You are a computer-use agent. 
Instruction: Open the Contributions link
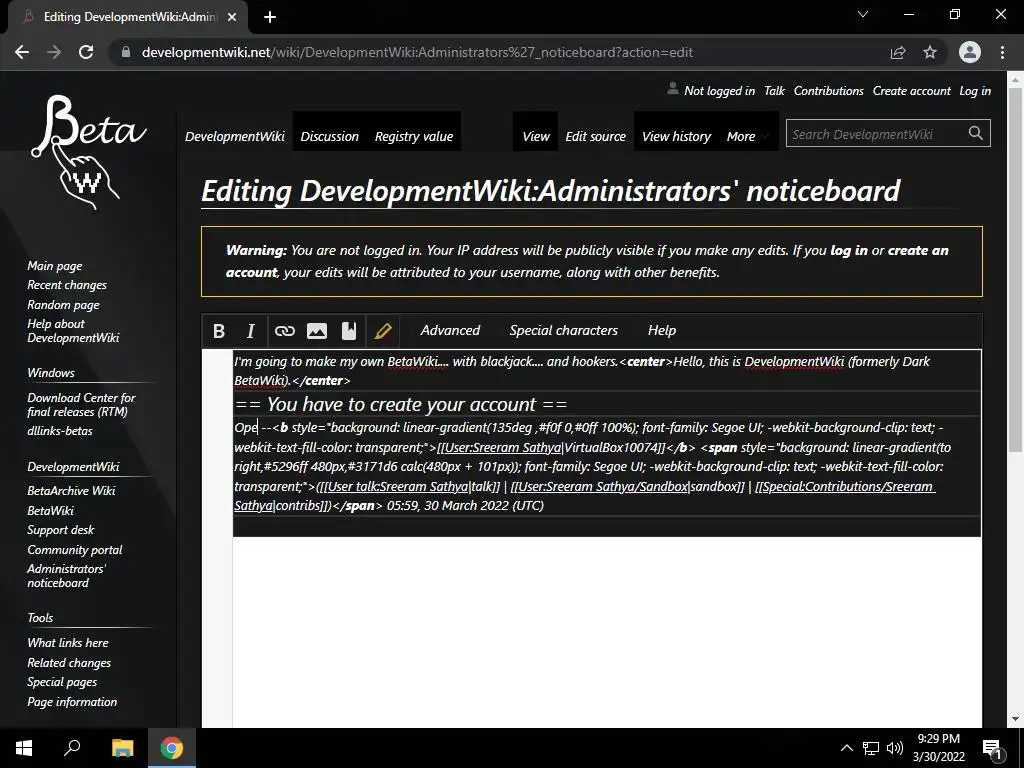point(828,91)
